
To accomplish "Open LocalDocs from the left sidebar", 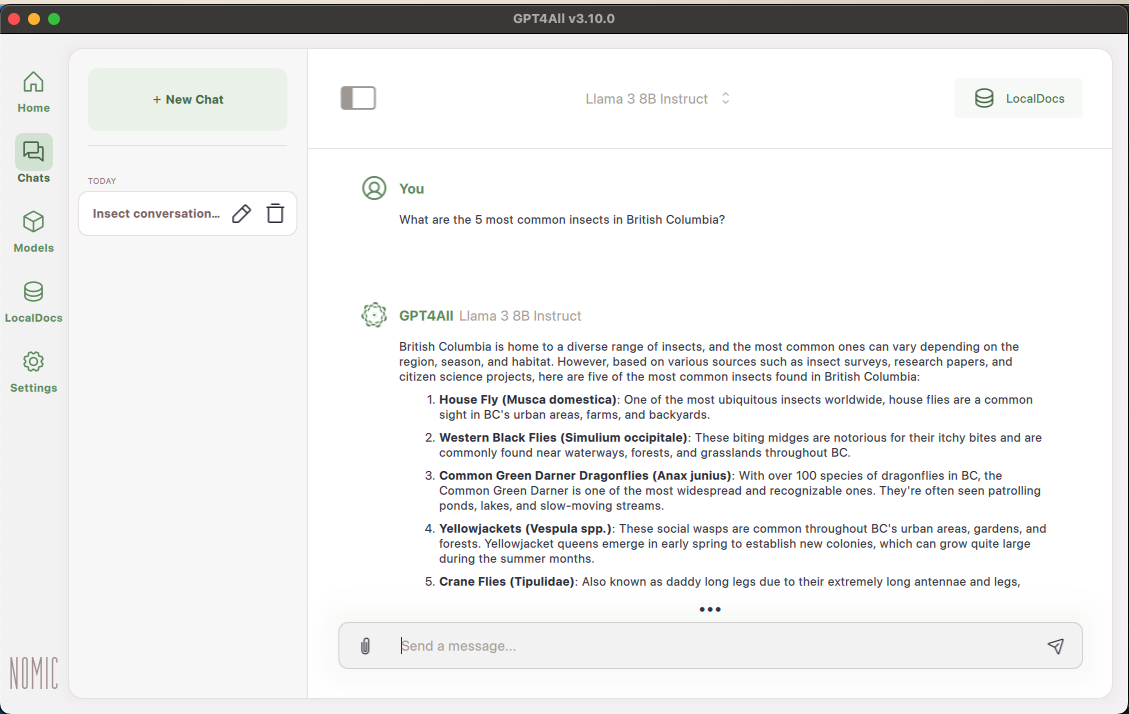I will (34, 302).
